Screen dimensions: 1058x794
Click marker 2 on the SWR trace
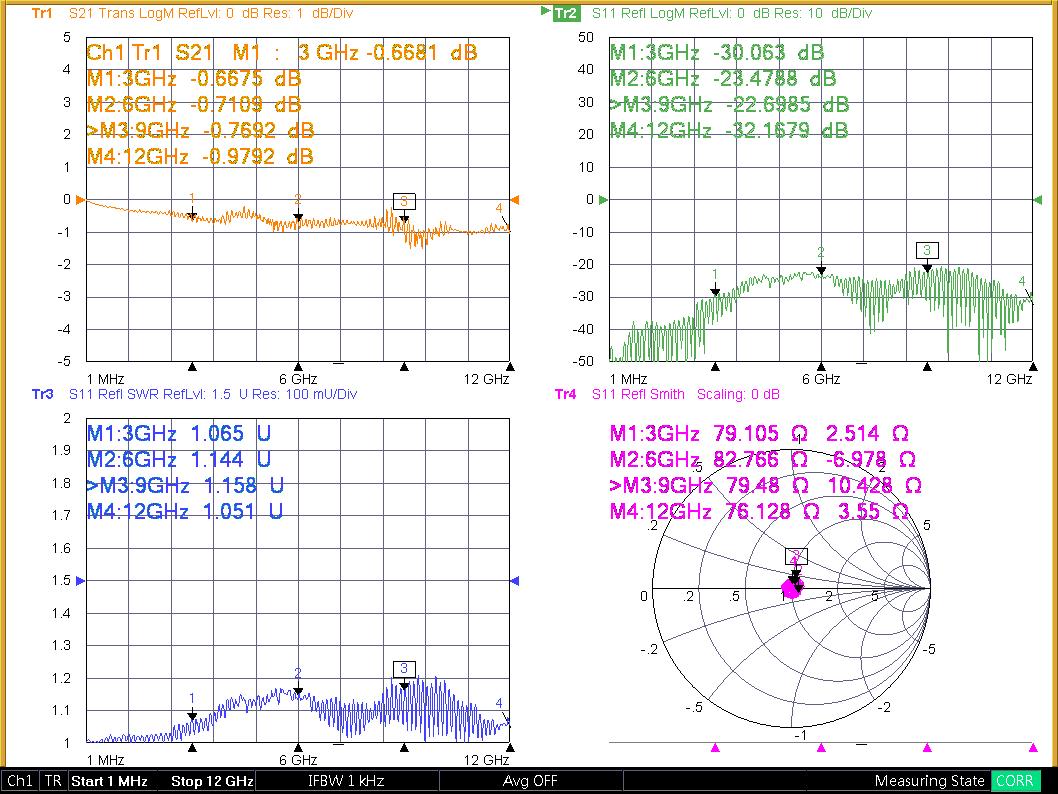[298, 681]
